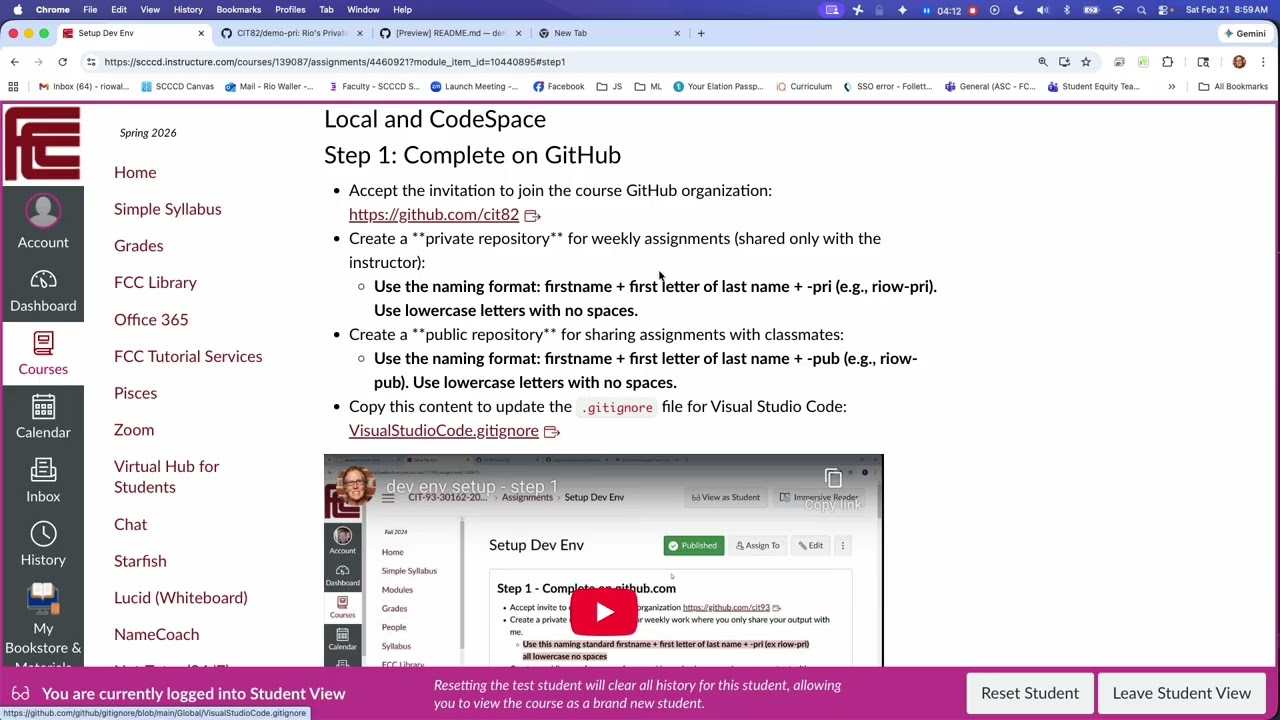The width and height of the screenshot is (1280, 720).
Task: Switch to the README.md preview tab
Action: [450, 33]
